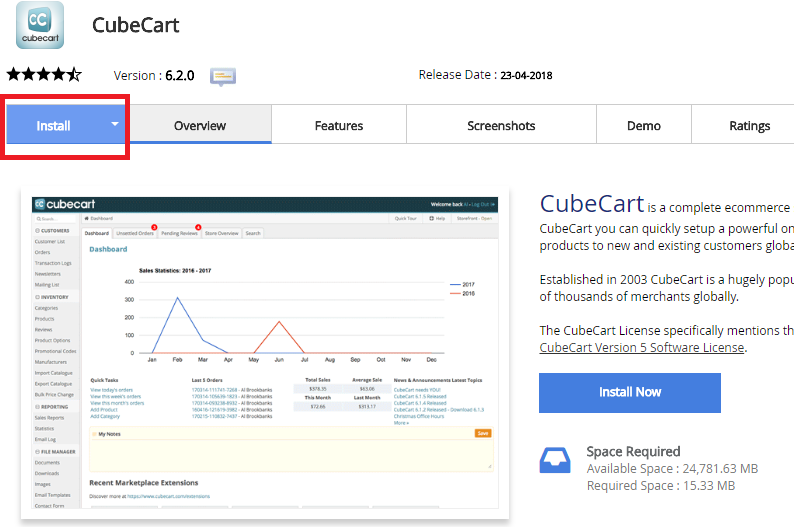Open the Screenshots tab
This screenshot has width=794, height=527.
coord(501,125)
